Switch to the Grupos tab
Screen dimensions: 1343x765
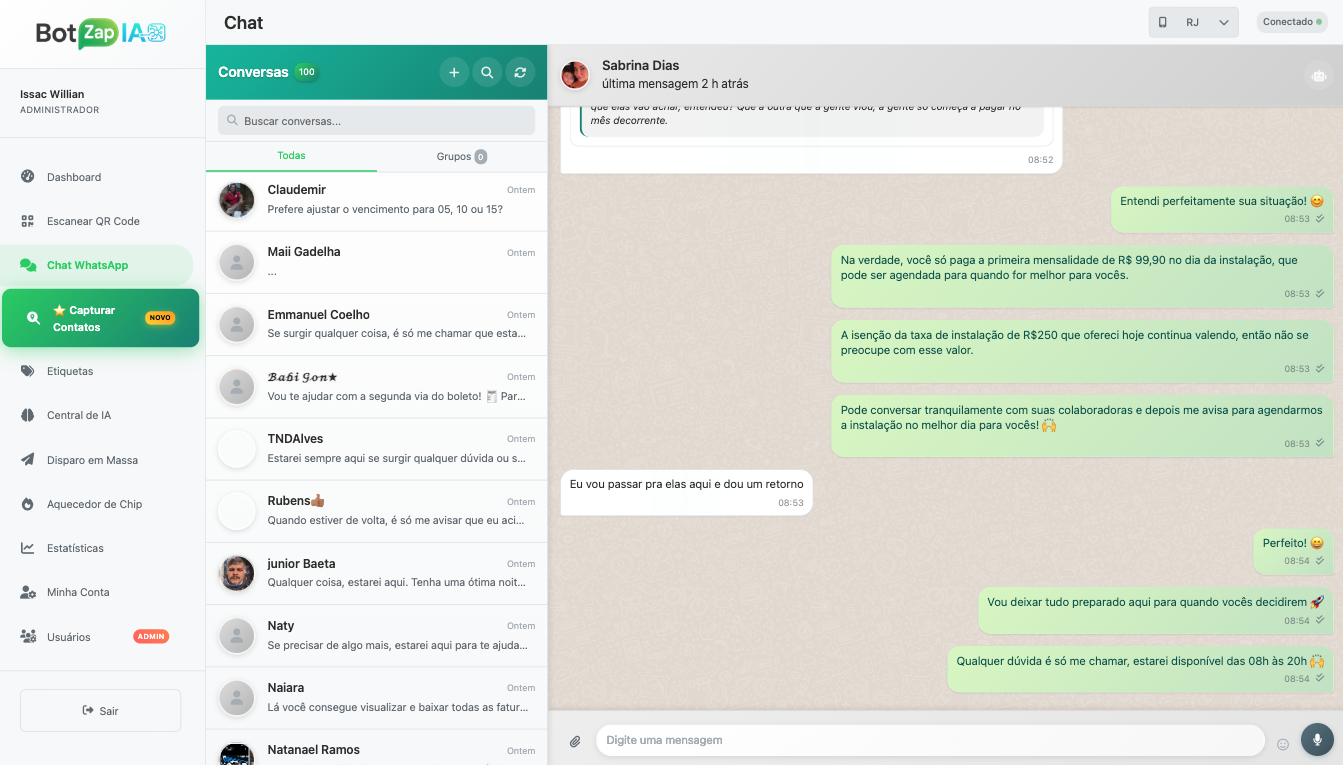(x=461, y=156)
